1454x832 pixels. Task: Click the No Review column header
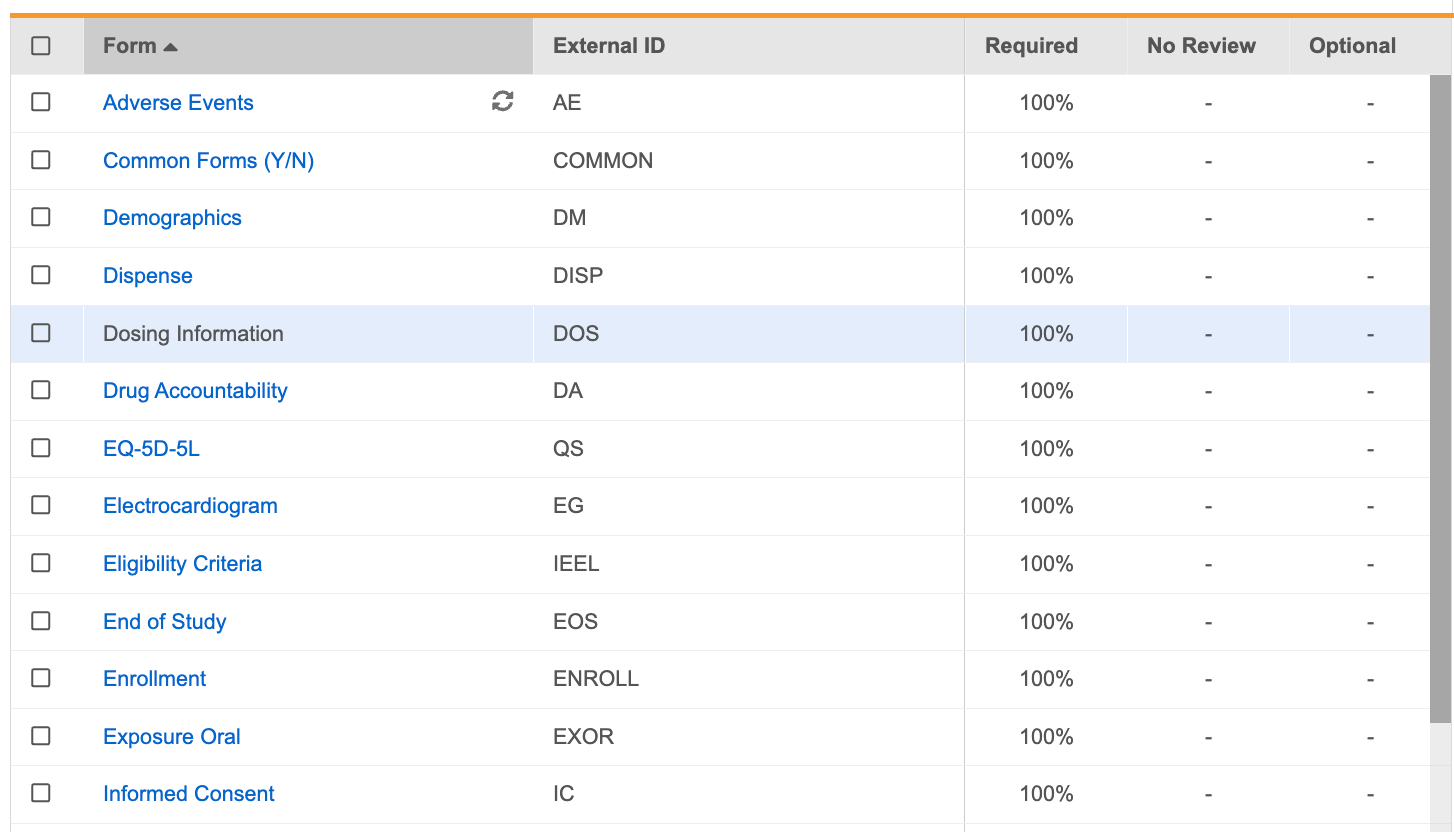tap(1201, 46)
